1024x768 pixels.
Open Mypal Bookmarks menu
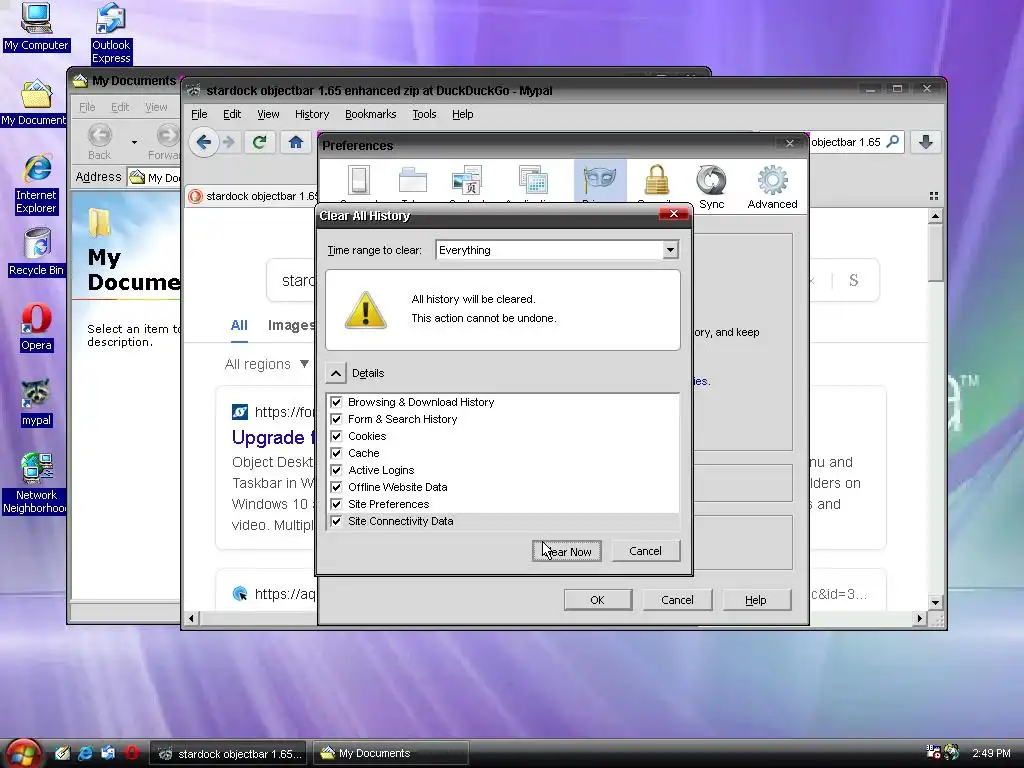tap(370, 114)
